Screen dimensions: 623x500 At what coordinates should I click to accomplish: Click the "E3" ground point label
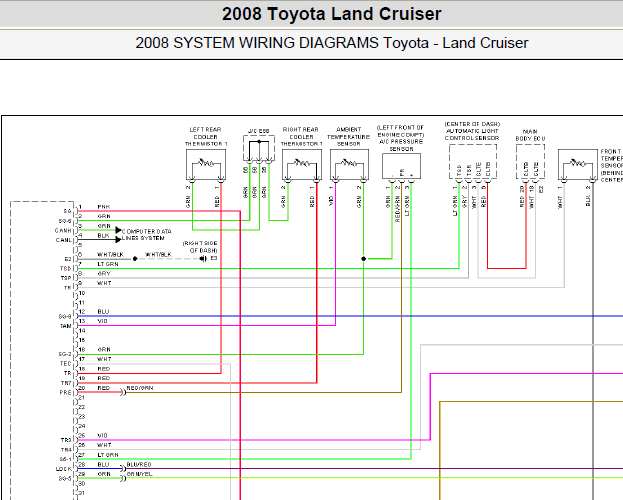click(214, 258)
